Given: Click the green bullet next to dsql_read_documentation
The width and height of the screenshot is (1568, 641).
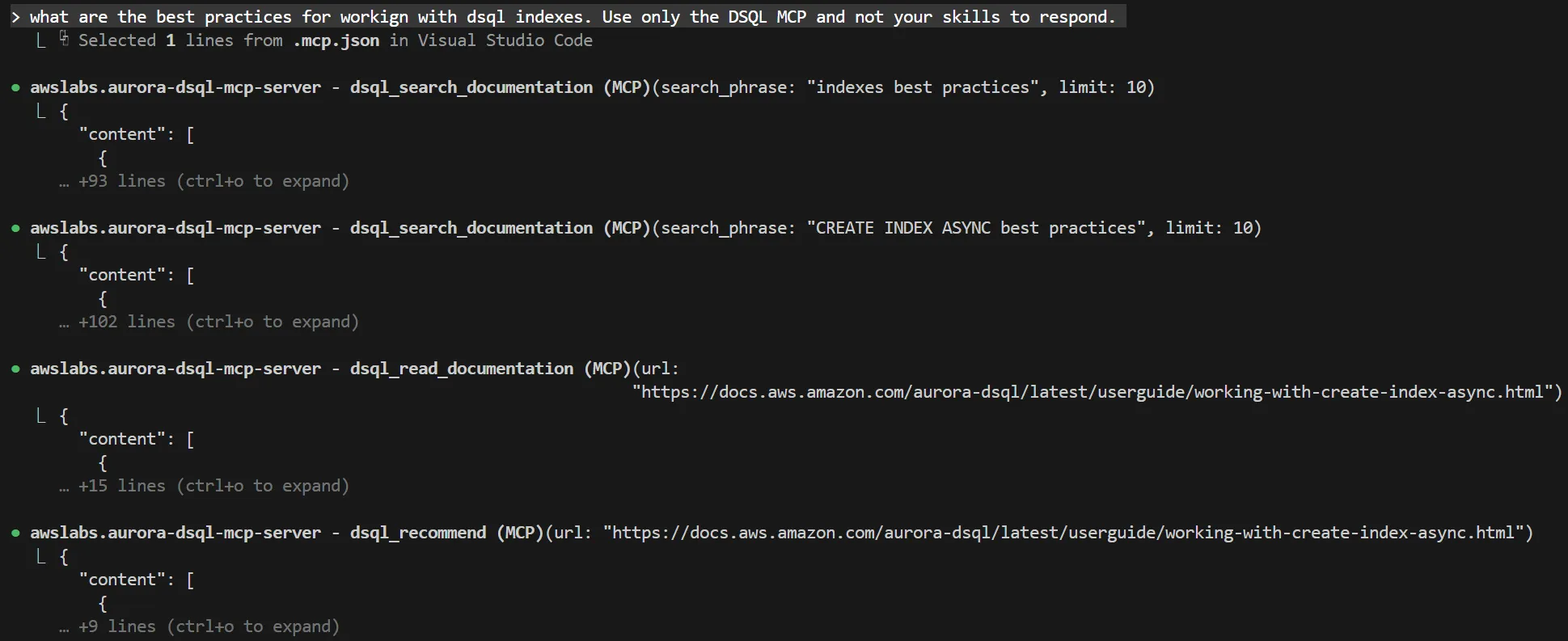Looking at the screenshot, I should coord(15,369).
